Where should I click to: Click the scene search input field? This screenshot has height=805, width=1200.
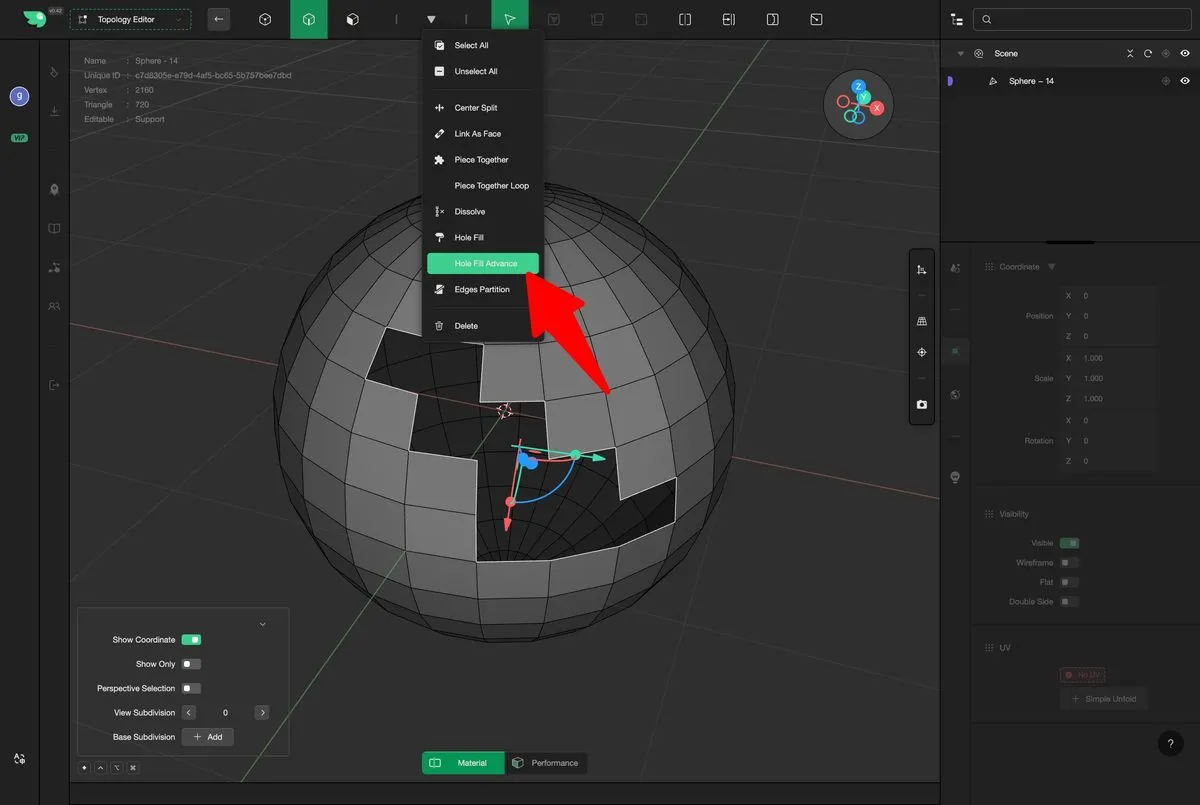(x=1085, y=19)
